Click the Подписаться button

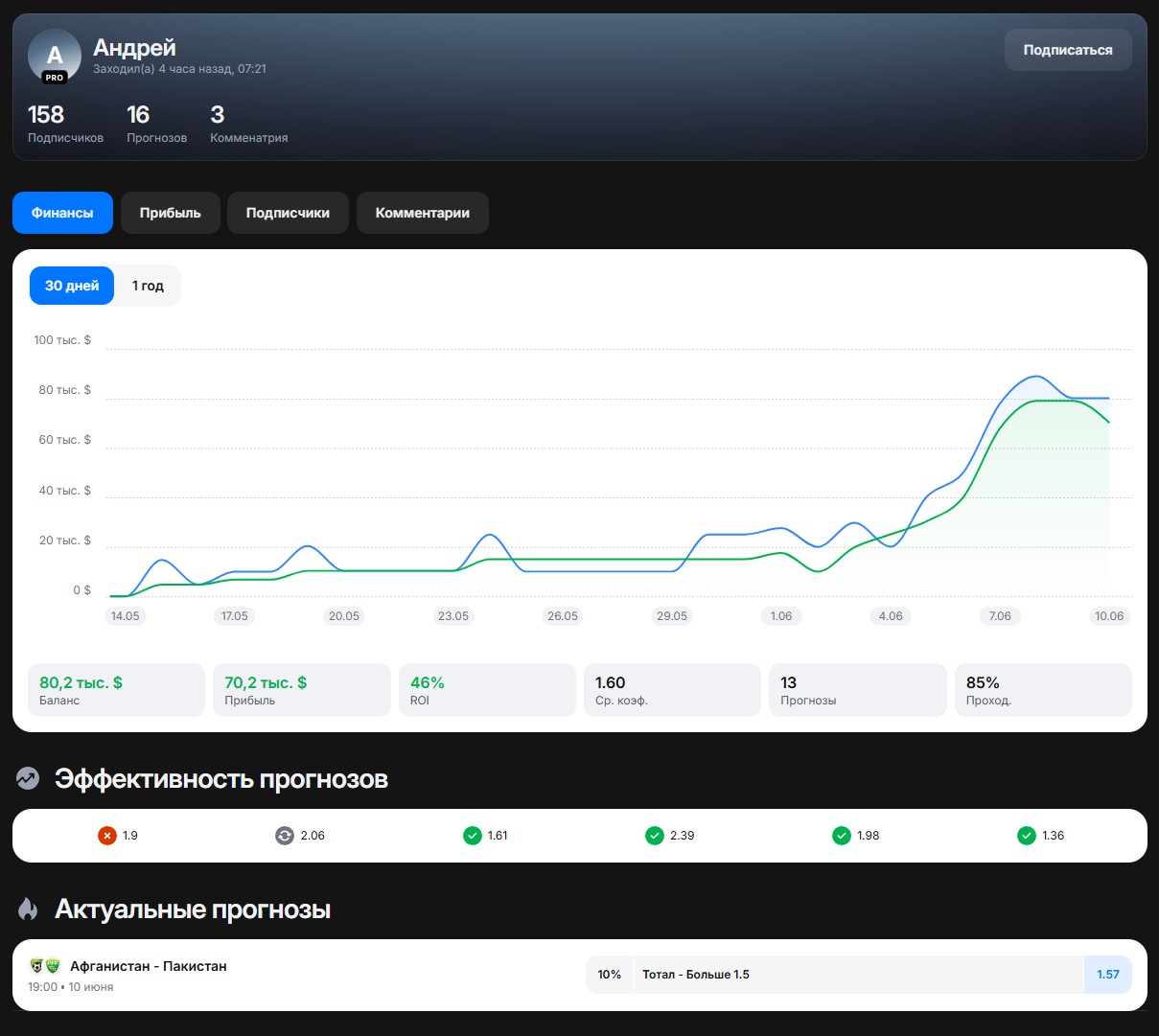point(1068,50)
